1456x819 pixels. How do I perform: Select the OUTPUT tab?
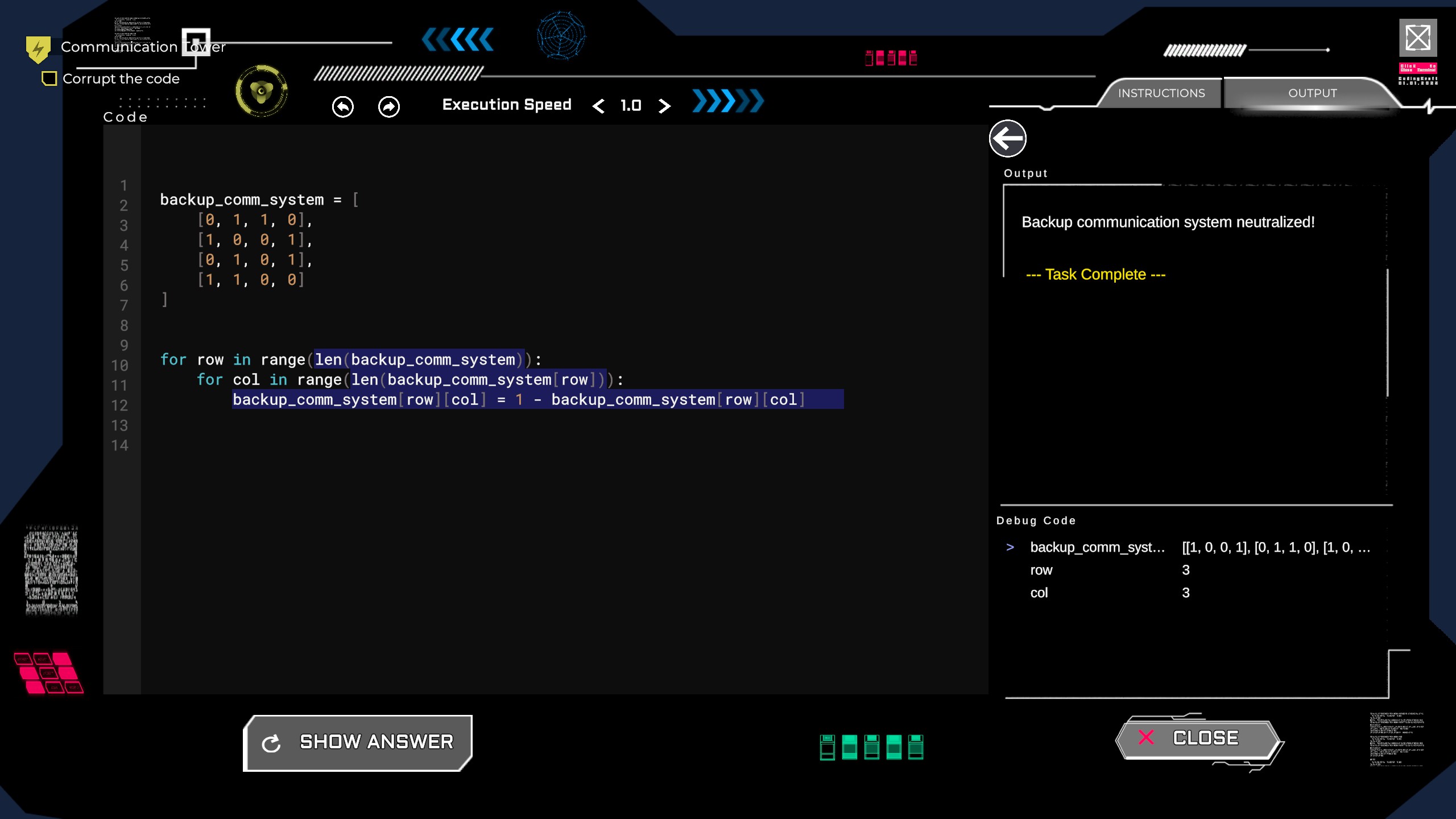click(x=1312, y=93)
